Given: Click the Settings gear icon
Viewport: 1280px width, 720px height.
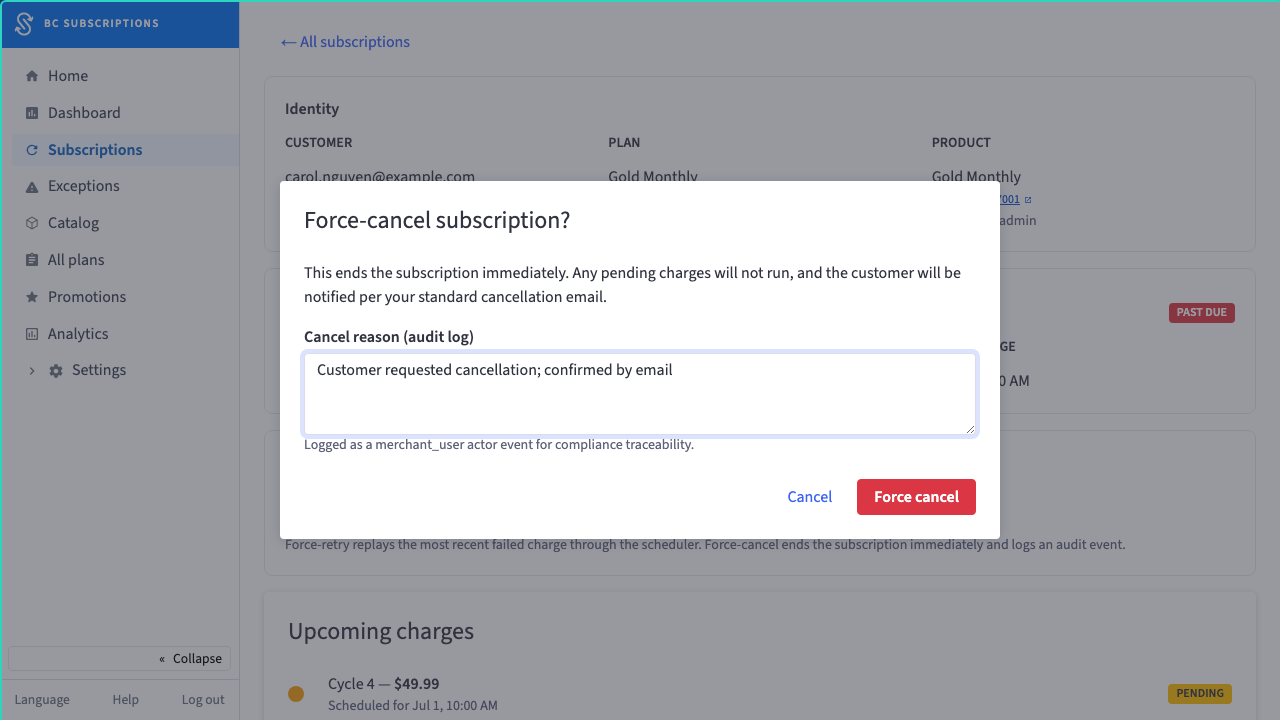Looking at the screenshot, I should [56, 371].
